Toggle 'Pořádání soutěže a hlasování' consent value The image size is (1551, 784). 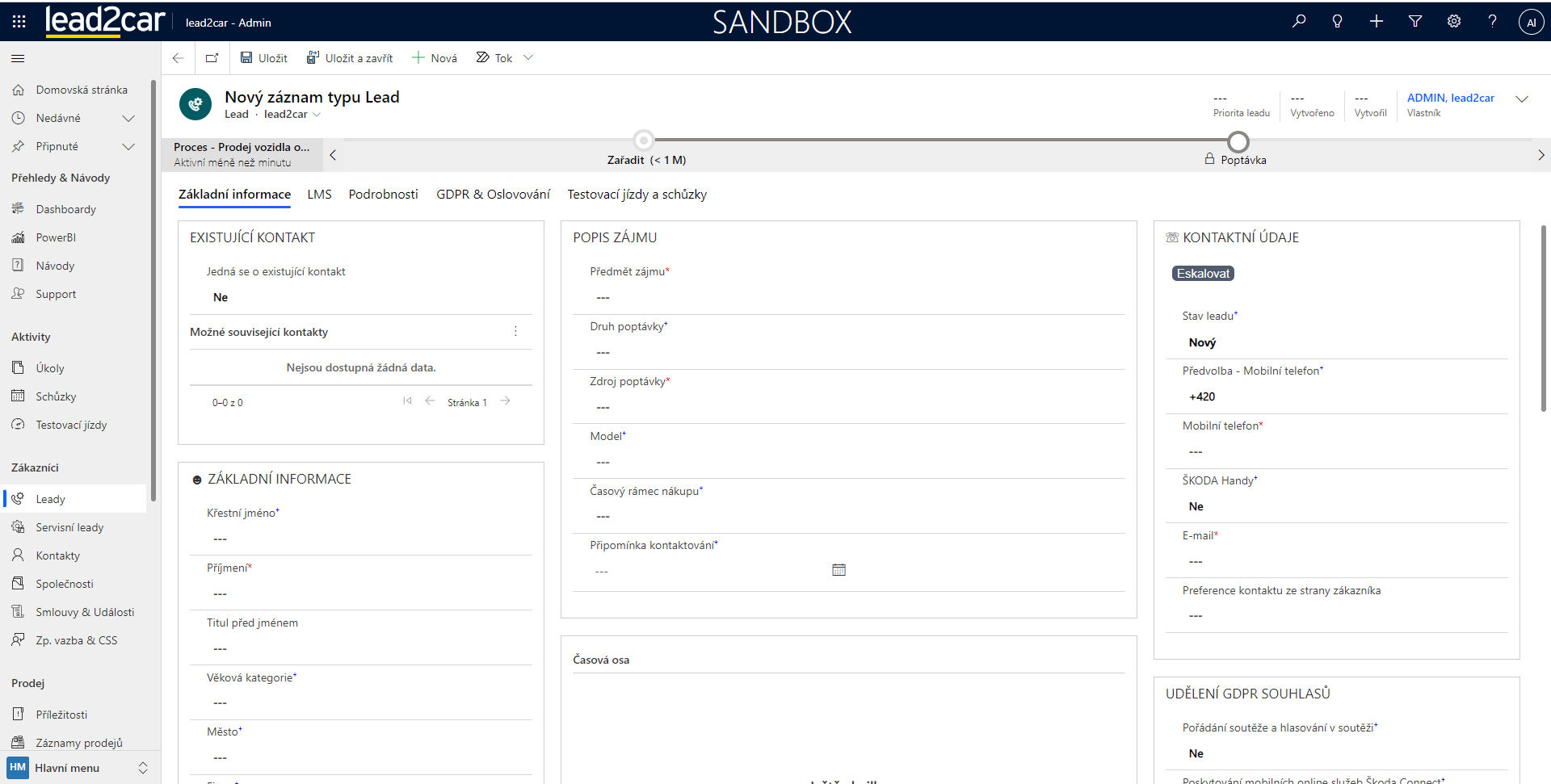click(1196, 753)
